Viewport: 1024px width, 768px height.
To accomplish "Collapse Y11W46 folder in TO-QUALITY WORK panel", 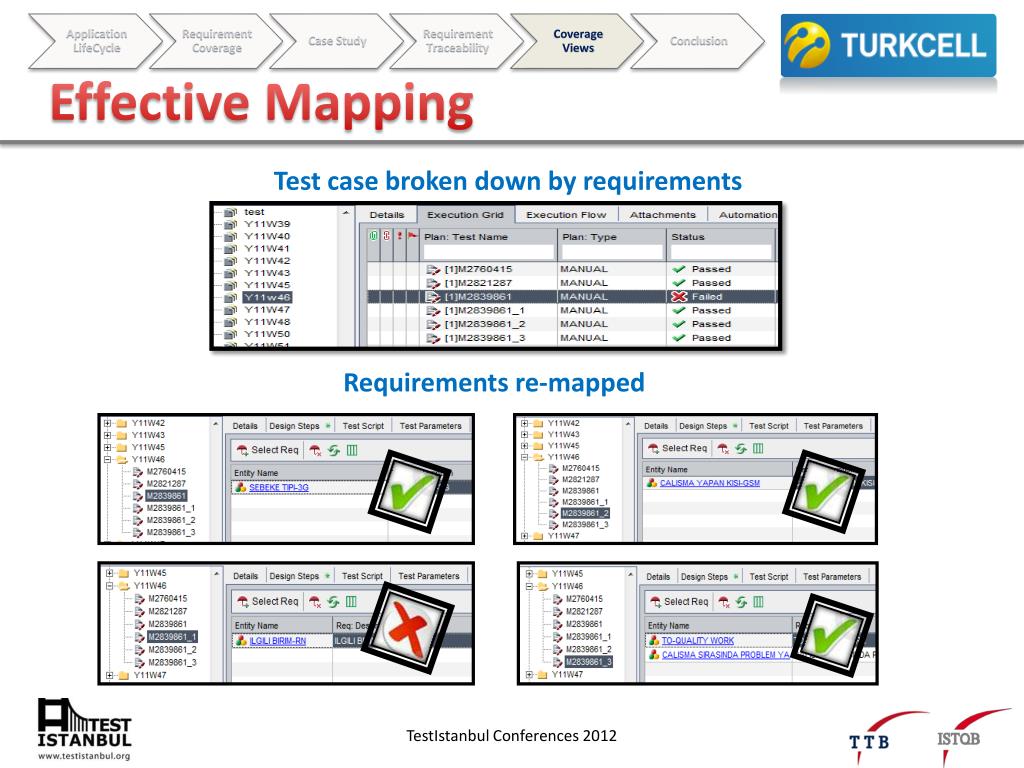I will [x=530, y=586].
